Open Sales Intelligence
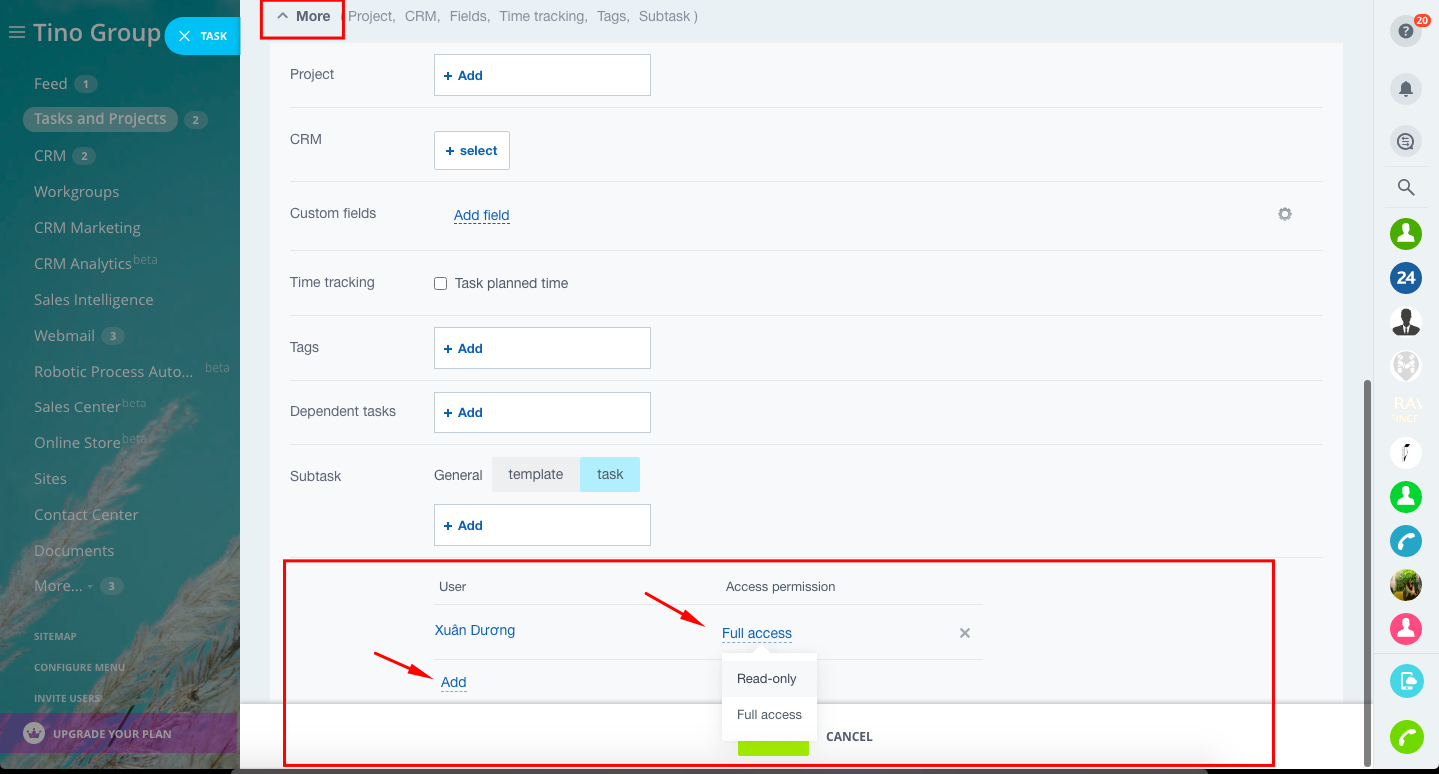The image size is (1439, 774). [x=94, y=300]
